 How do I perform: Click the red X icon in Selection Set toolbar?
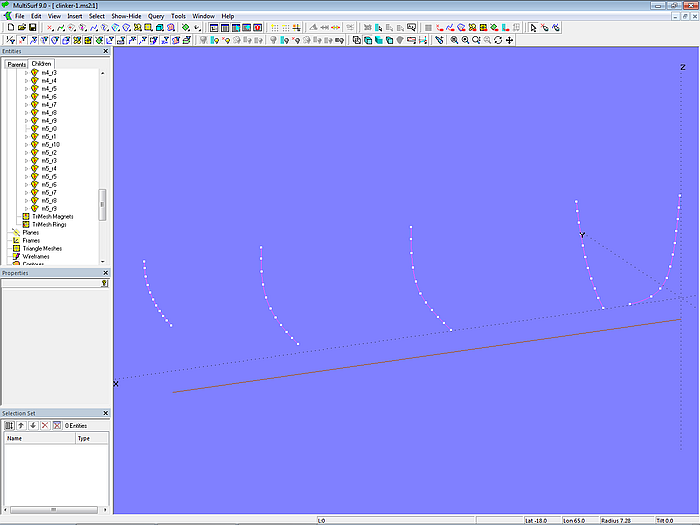(x=44, y=425)
